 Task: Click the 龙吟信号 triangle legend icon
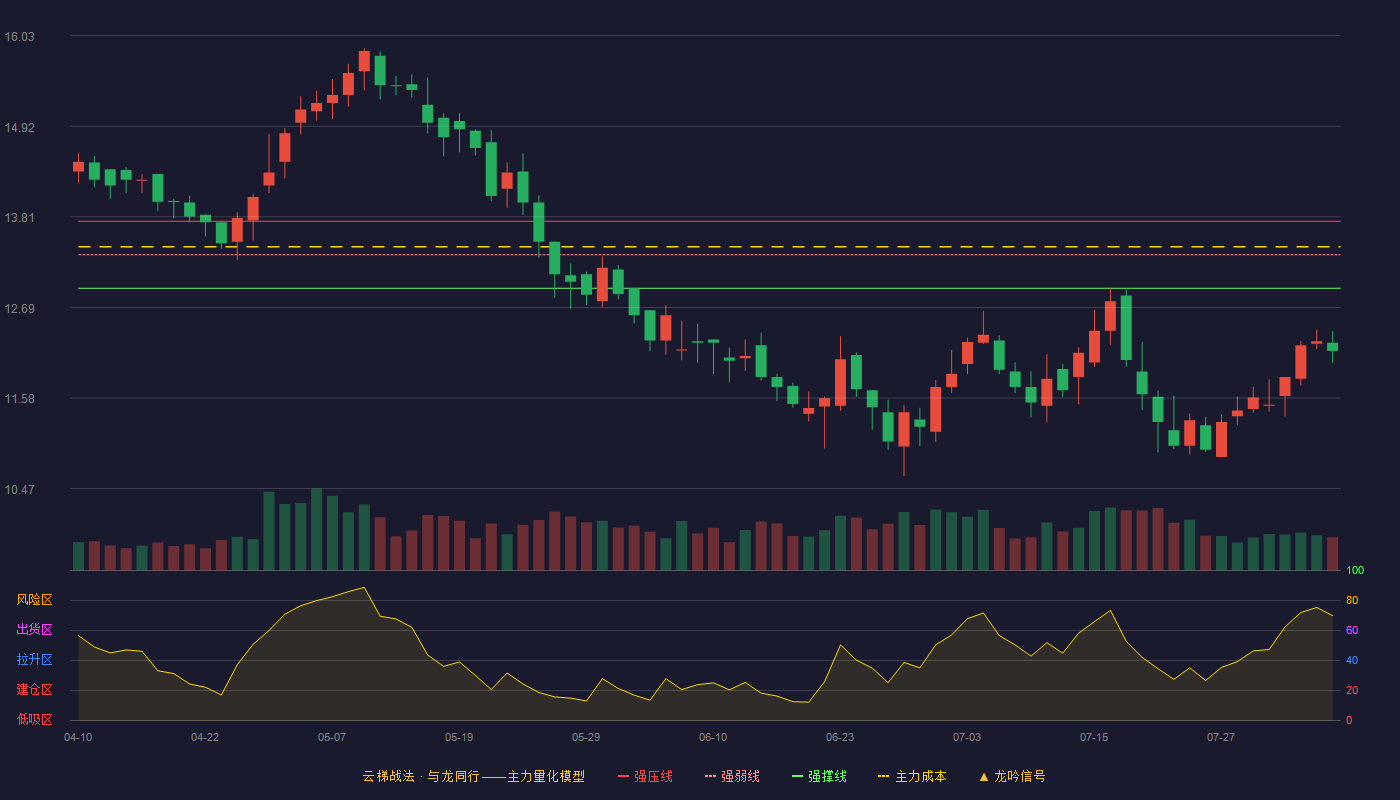(x=984, y=776)
